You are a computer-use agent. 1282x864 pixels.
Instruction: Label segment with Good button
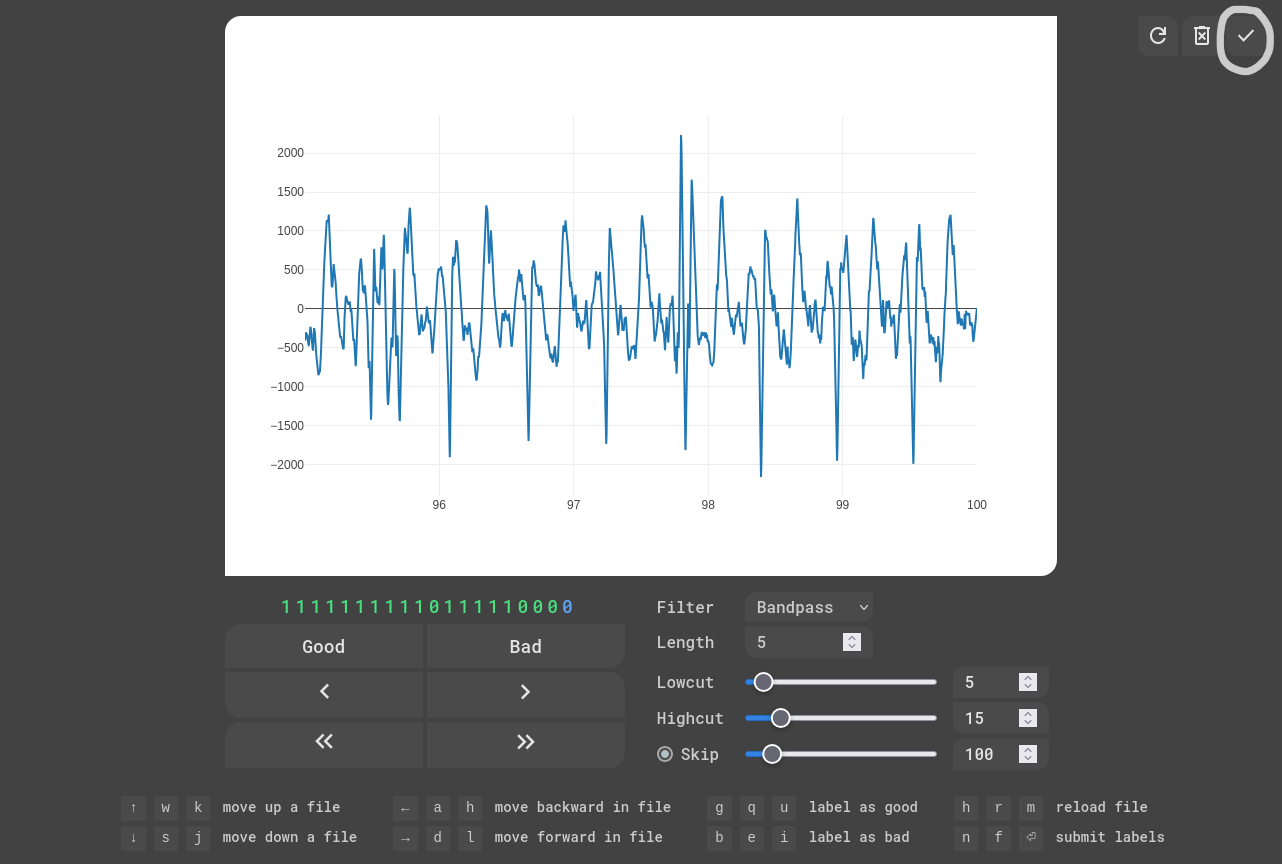(324, 646)
